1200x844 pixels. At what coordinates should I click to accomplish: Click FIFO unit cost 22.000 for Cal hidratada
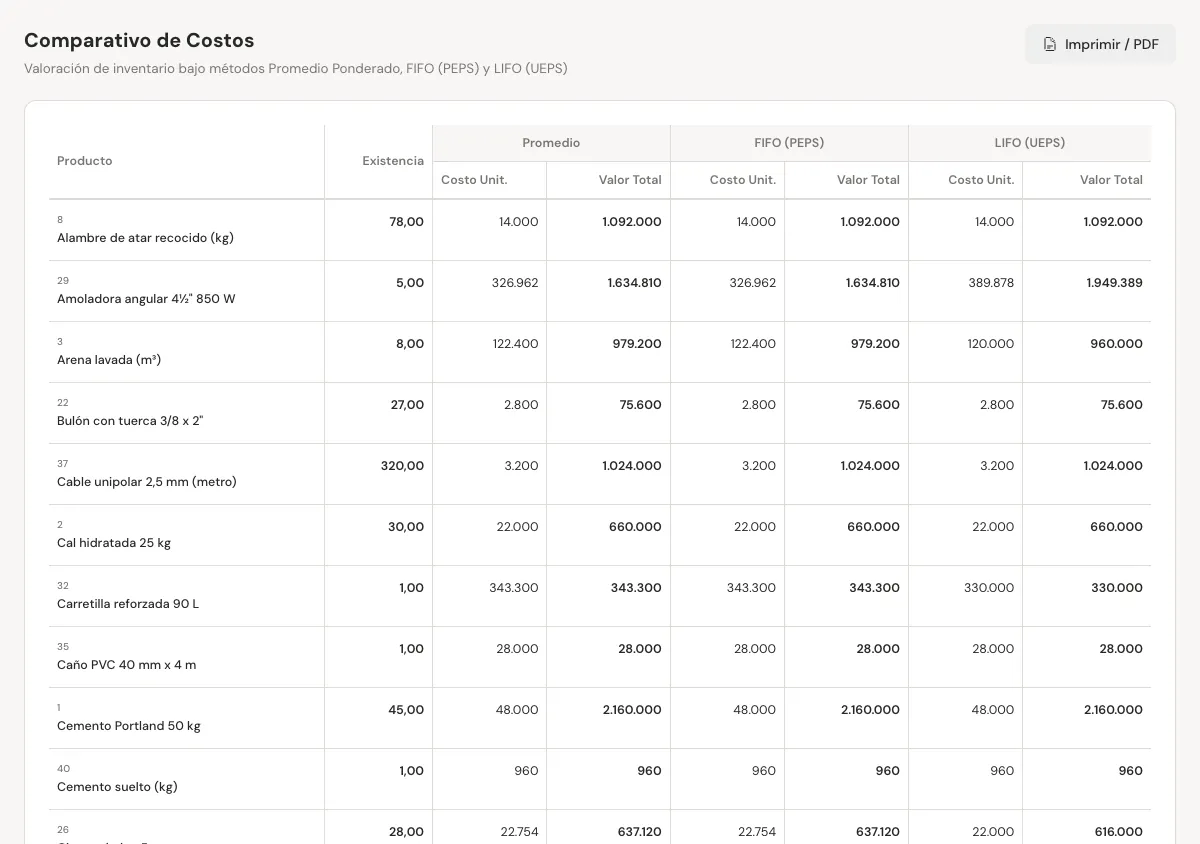coord(755,527)
